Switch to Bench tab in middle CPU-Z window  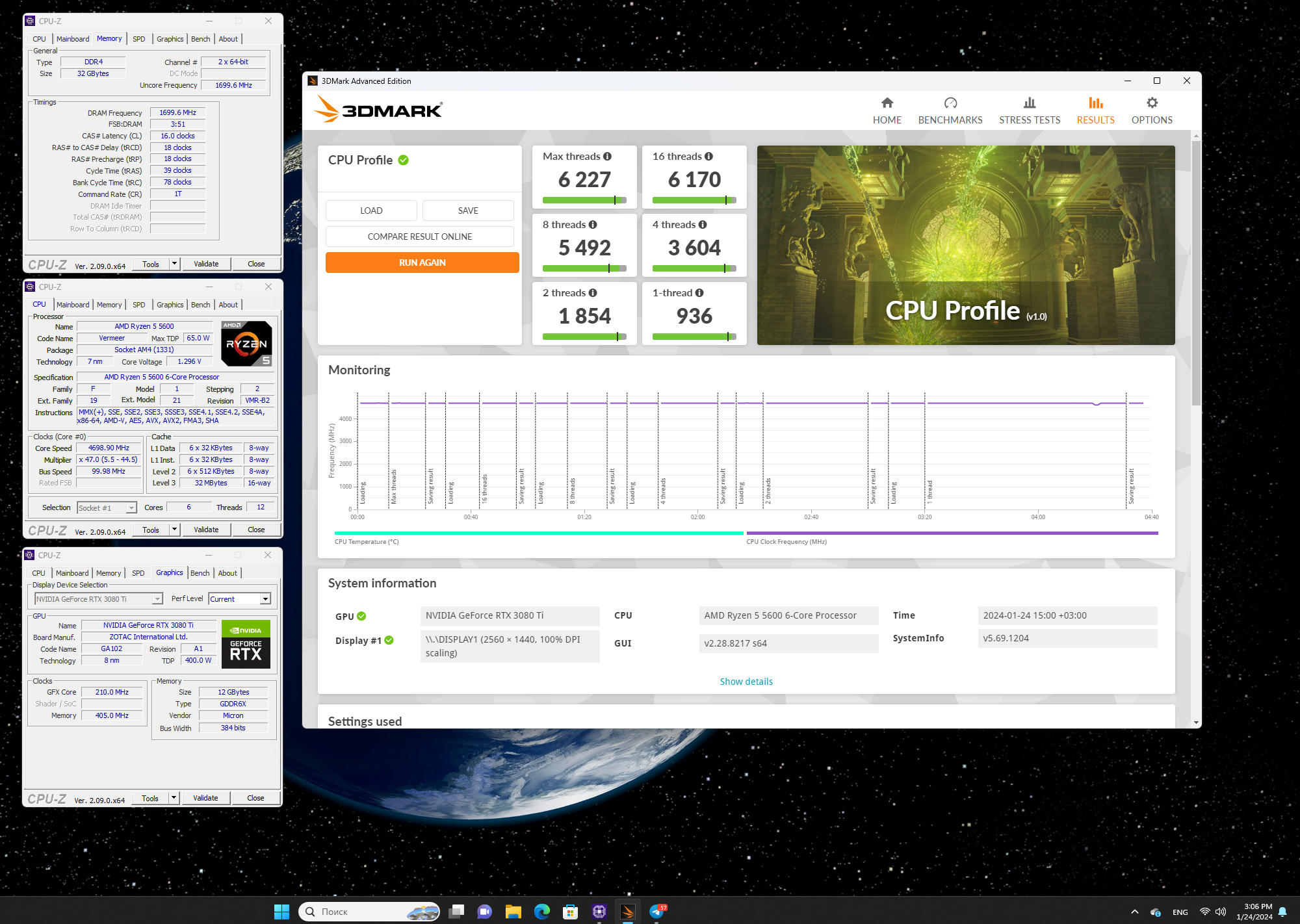click(x=200, y=305)
